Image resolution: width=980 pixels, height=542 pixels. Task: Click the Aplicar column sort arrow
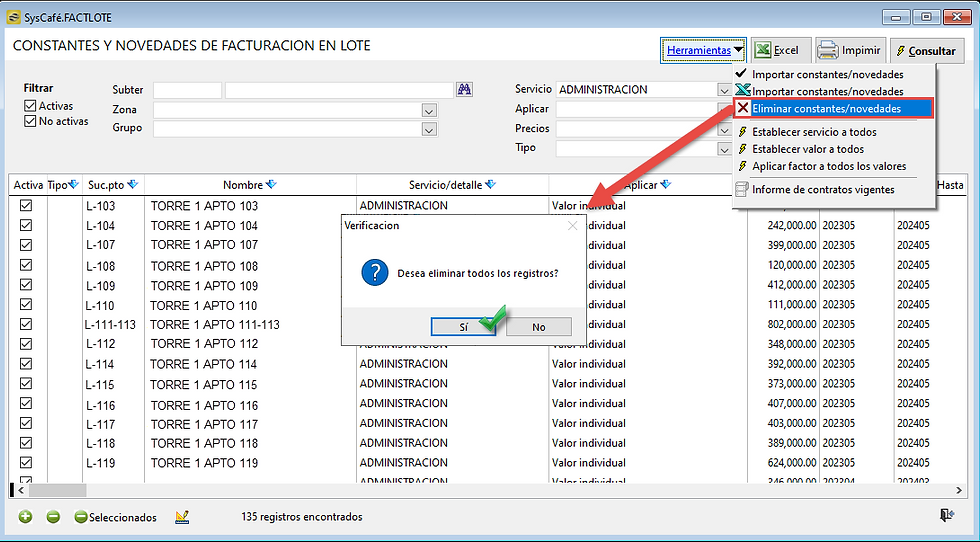[666, 184]
